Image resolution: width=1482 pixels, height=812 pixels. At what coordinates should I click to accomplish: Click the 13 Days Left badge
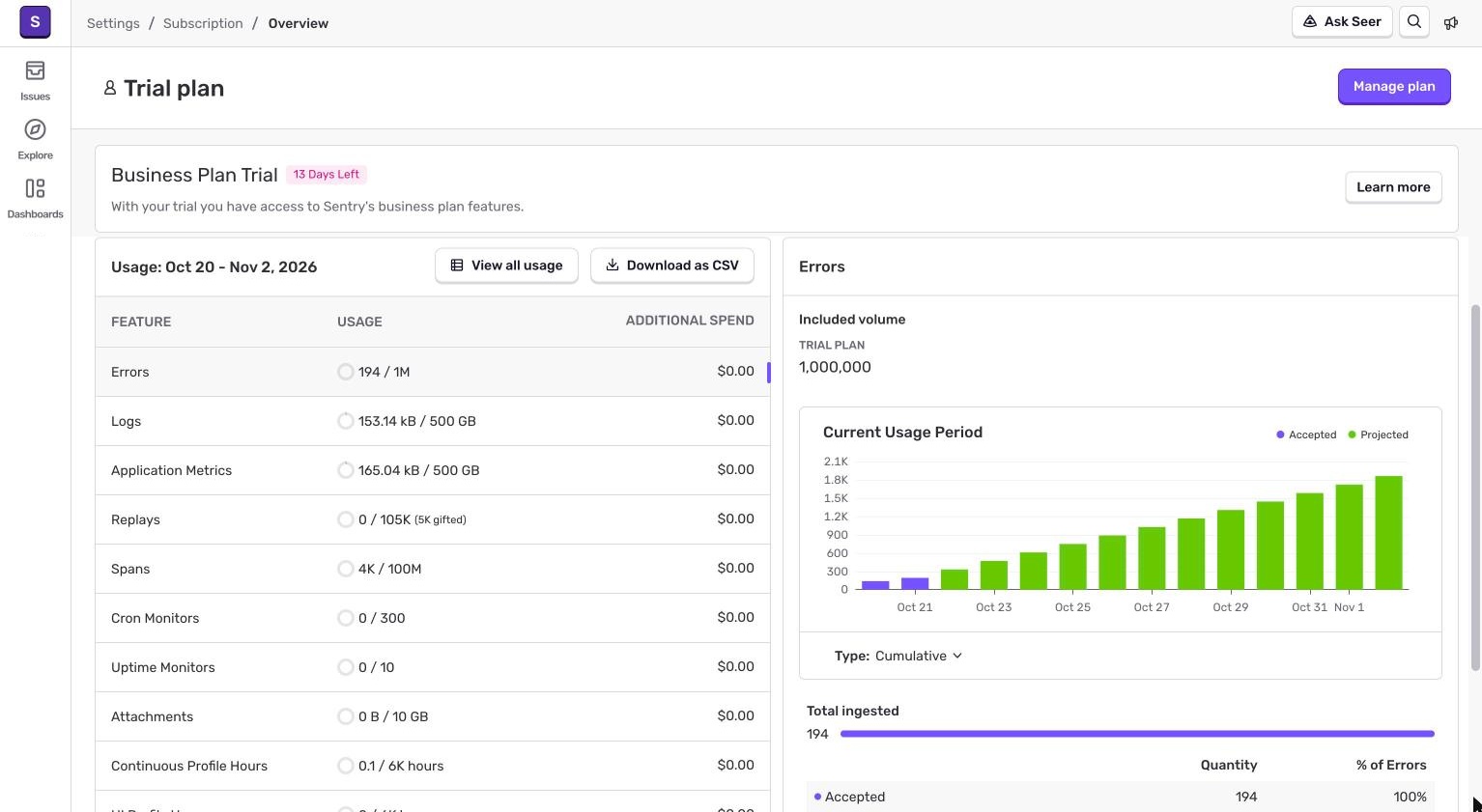click(327, 175)
